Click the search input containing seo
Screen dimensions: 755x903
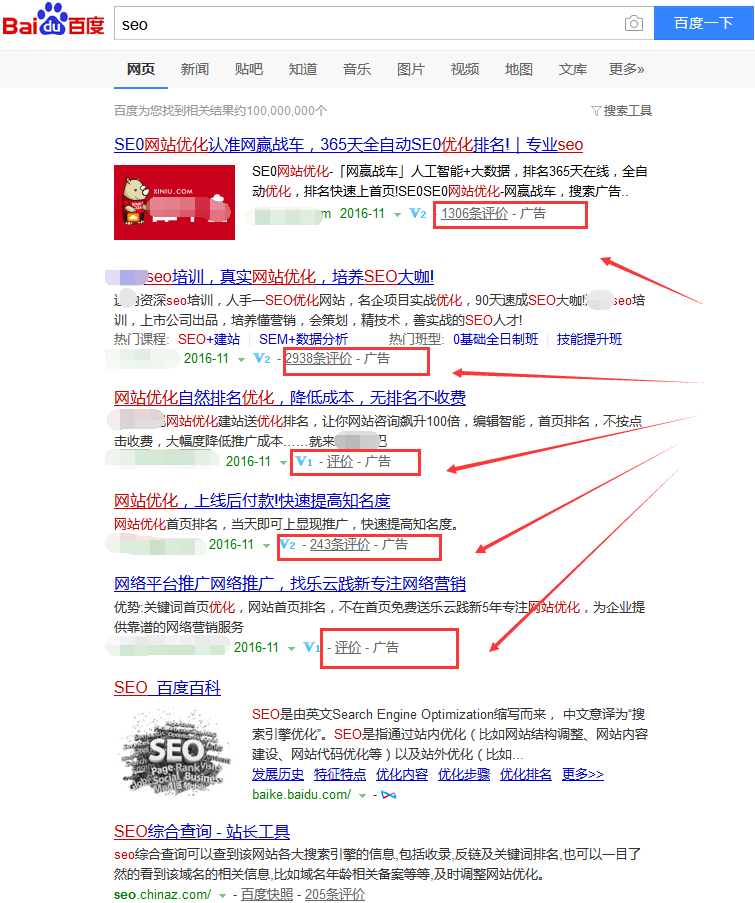369,24
